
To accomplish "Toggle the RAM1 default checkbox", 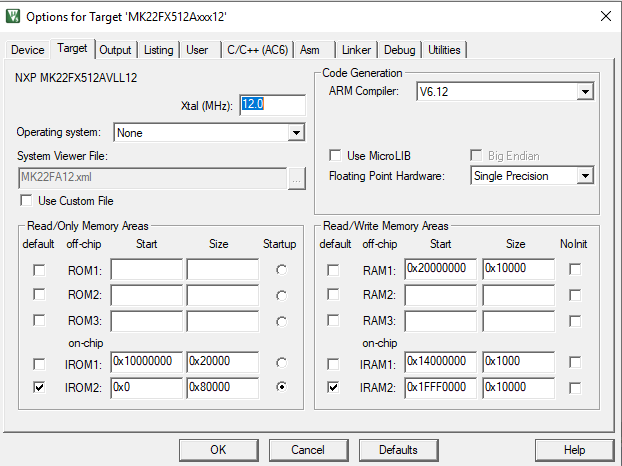I will pos(333,270).
